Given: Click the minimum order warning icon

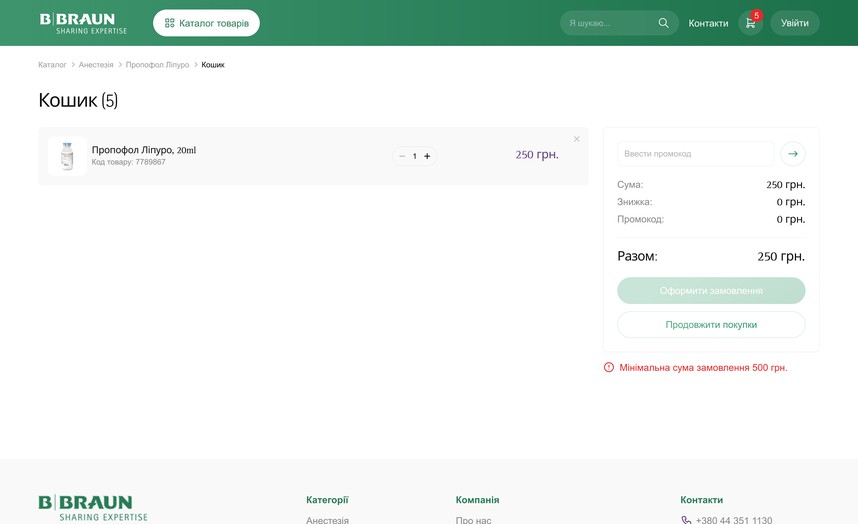Looking at the screenshot, I should point(608,367).
